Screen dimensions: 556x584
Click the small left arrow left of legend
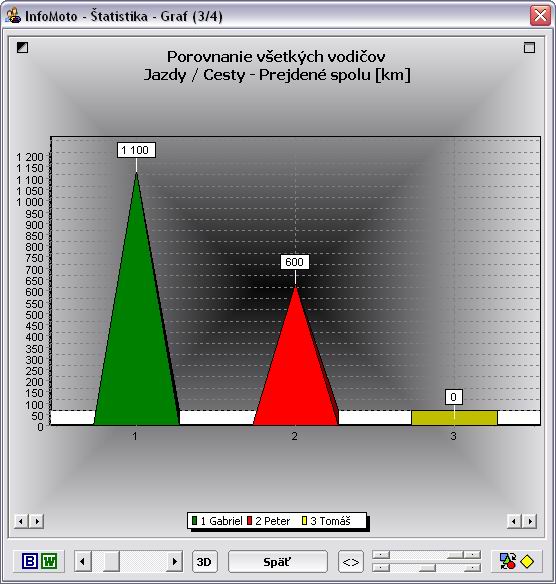[21, 521]
